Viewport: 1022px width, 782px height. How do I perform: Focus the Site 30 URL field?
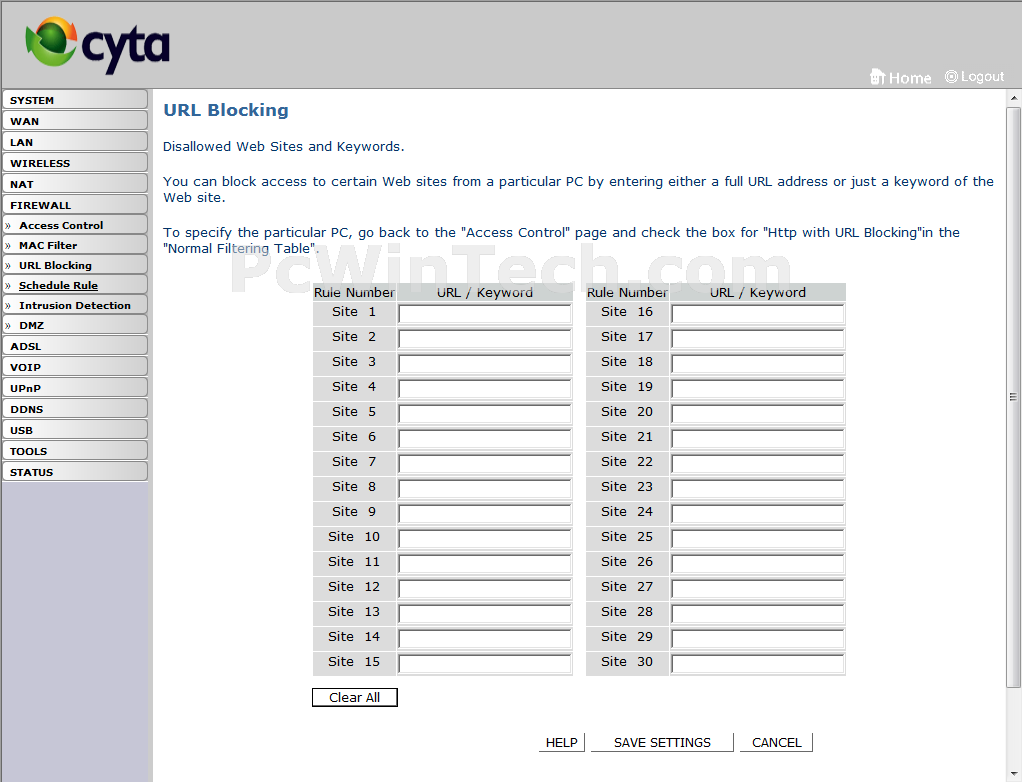pyautogui.click(x=758, y=665)
